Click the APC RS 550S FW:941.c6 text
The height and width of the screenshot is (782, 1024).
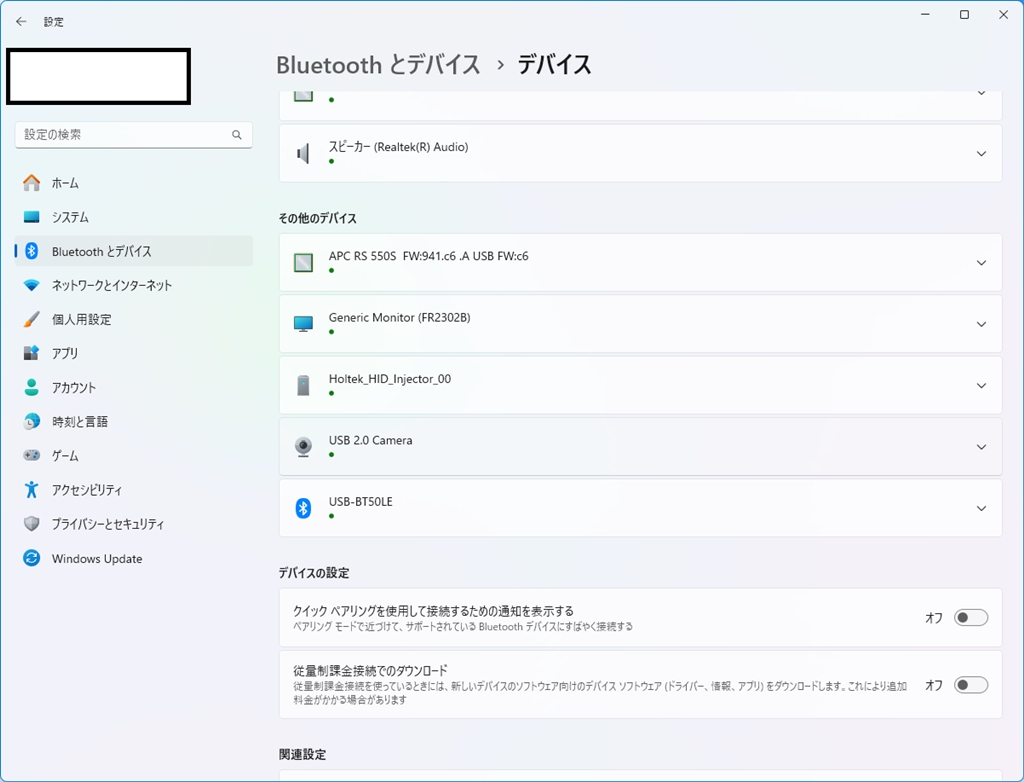point(428,256)
